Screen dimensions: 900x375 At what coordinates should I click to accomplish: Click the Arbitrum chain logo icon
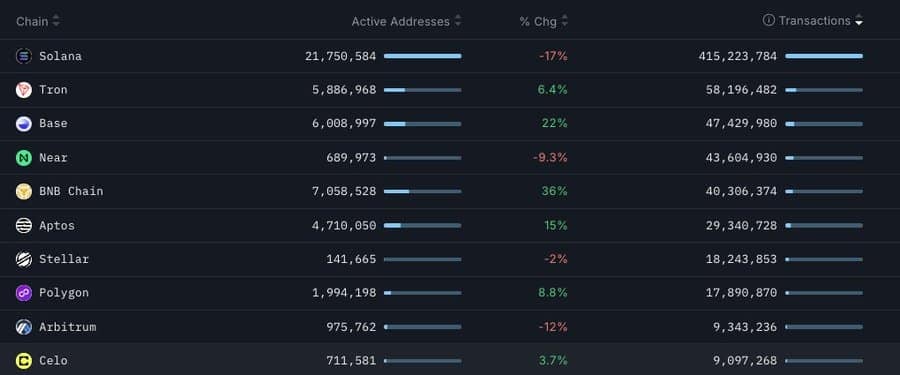(x=24, y=327)
